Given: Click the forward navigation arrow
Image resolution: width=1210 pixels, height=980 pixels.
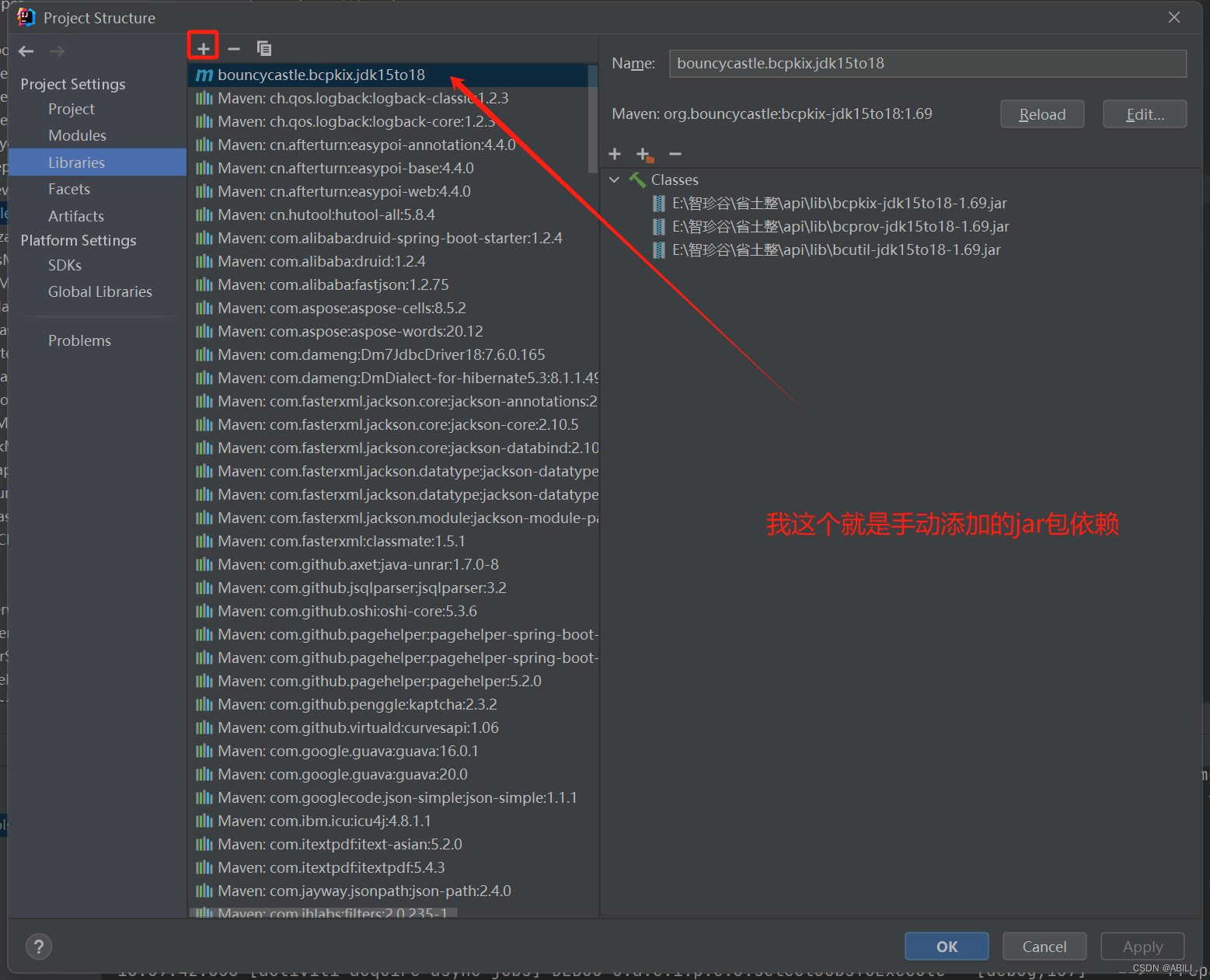Looking at the screenshot, I should coord(55,51).
